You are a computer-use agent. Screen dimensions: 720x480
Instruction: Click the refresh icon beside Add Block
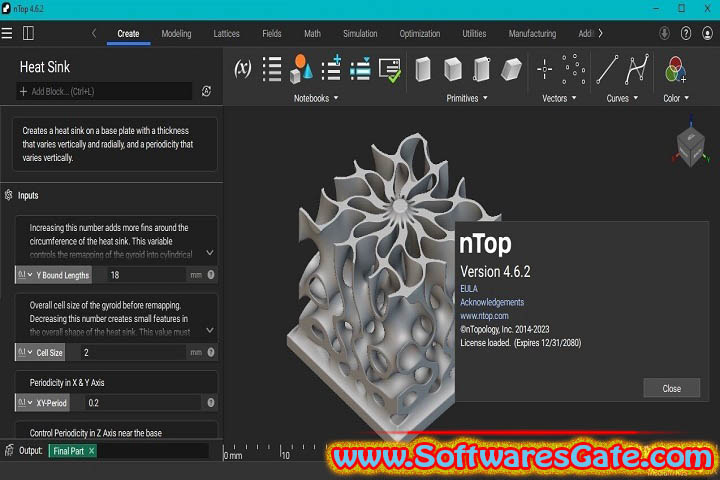[206, 91]
